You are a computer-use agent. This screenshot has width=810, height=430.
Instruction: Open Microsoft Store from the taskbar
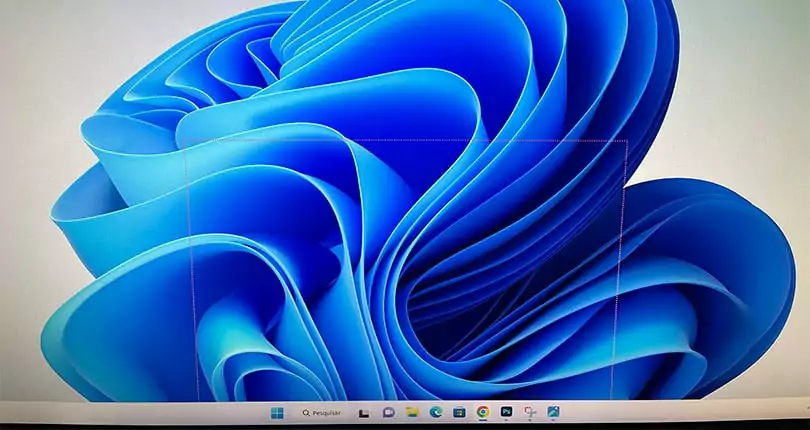click(459, 412)
